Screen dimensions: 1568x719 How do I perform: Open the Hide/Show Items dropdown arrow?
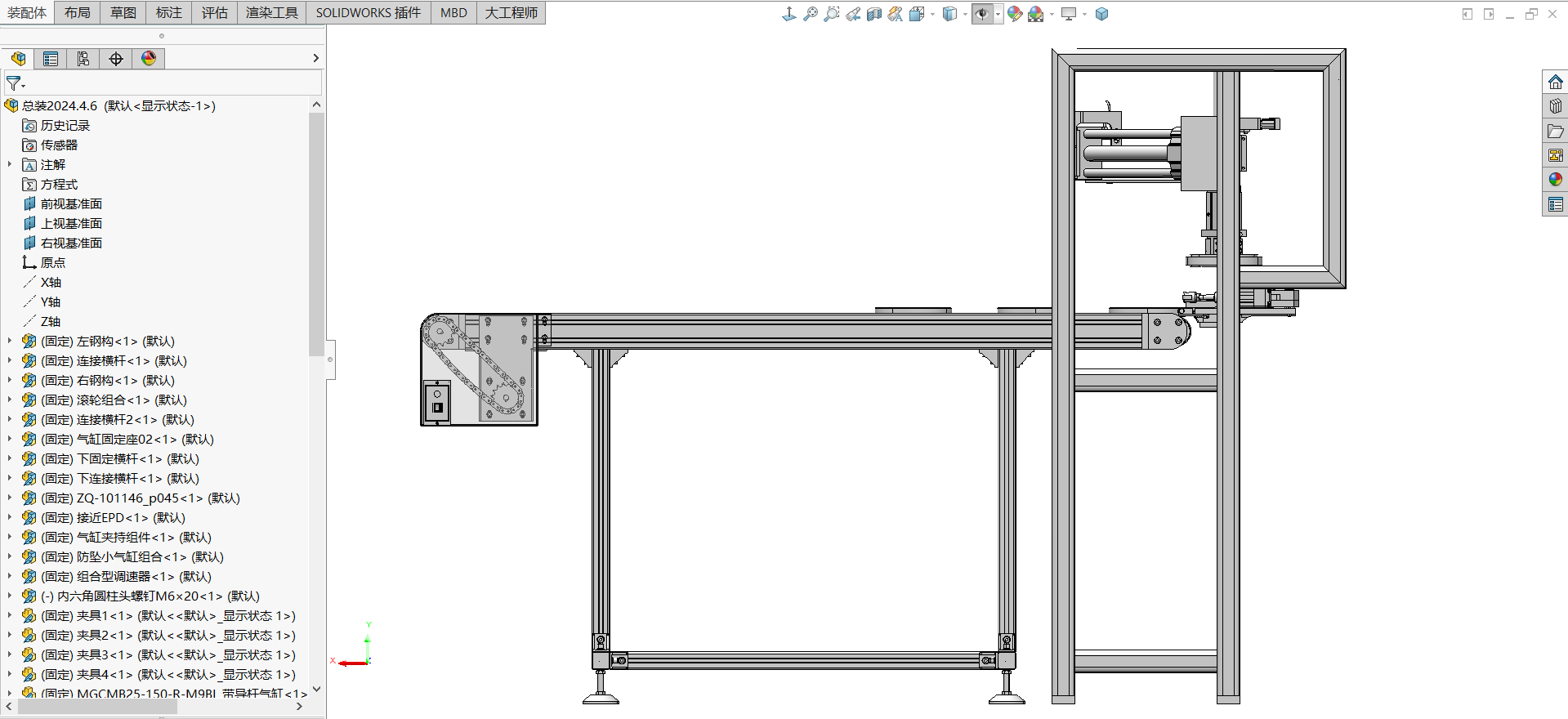(x=998, y=14)
